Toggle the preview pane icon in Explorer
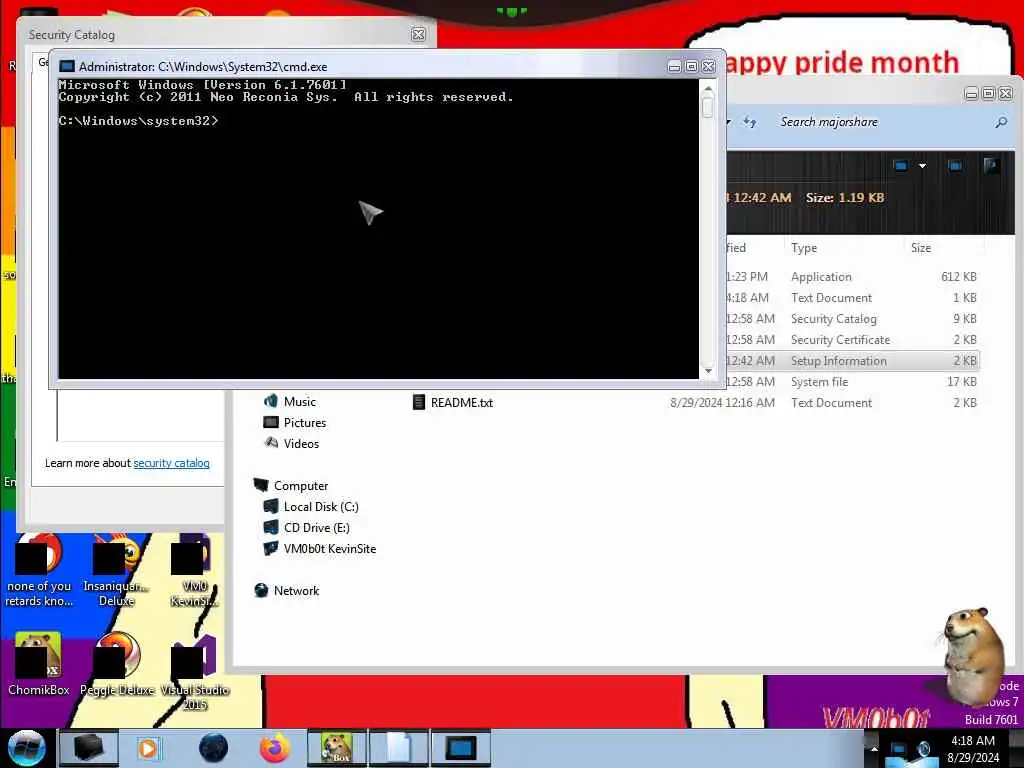 (955, 166)
